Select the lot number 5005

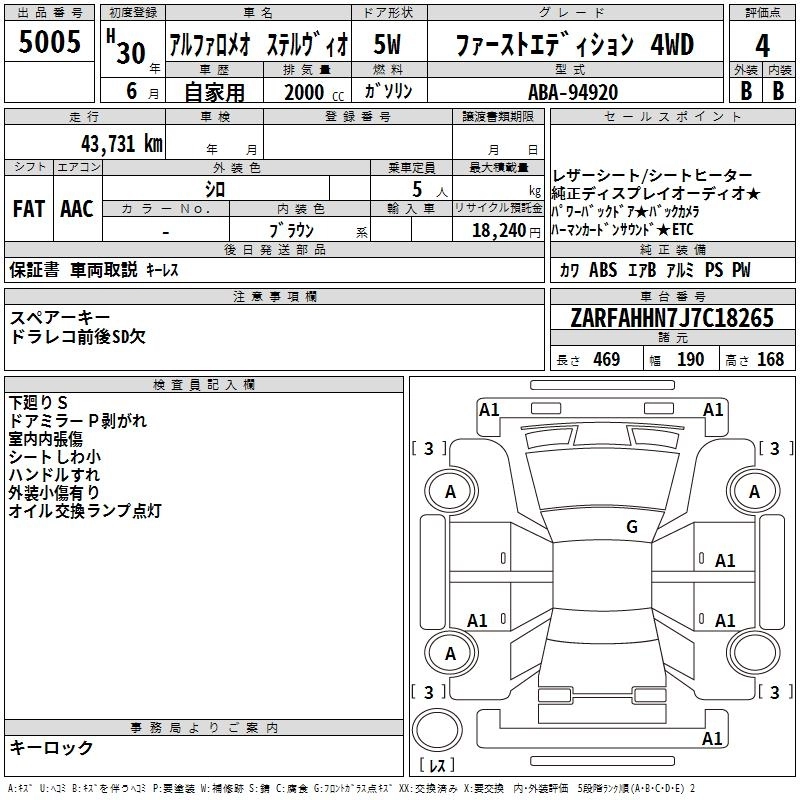click(49, 41)
